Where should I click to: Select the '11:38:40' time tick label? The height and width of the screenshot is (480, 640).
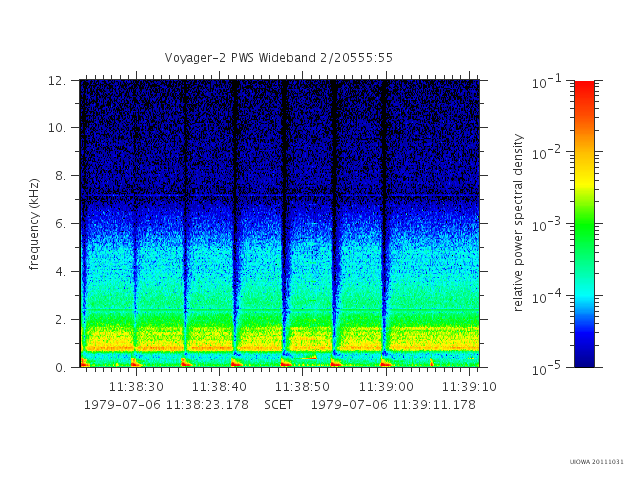[220, 387]
